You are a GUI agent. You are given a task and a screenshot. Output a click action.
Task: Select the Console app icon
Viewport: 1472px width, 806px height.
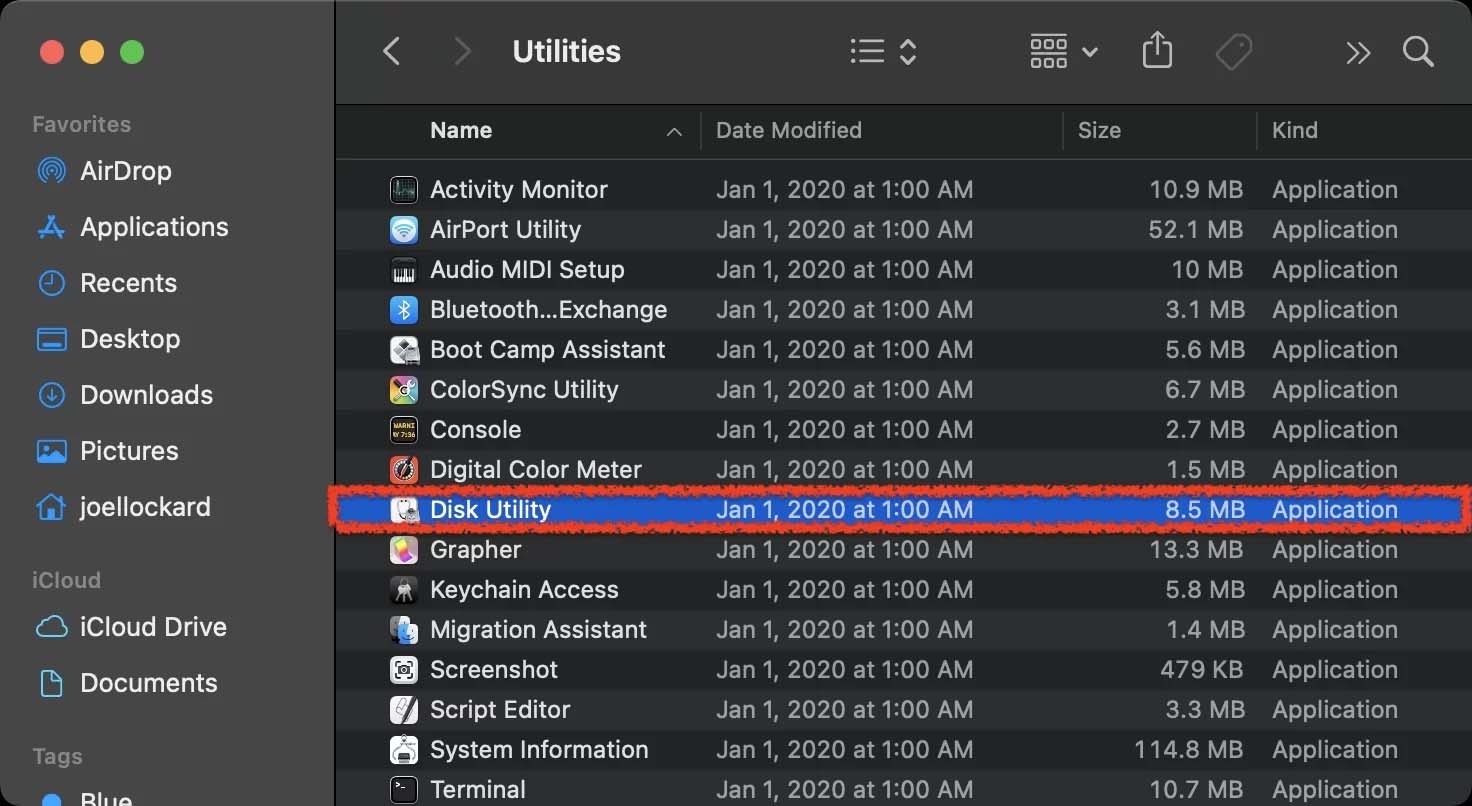pyautogui.click(x=403, y=429)
